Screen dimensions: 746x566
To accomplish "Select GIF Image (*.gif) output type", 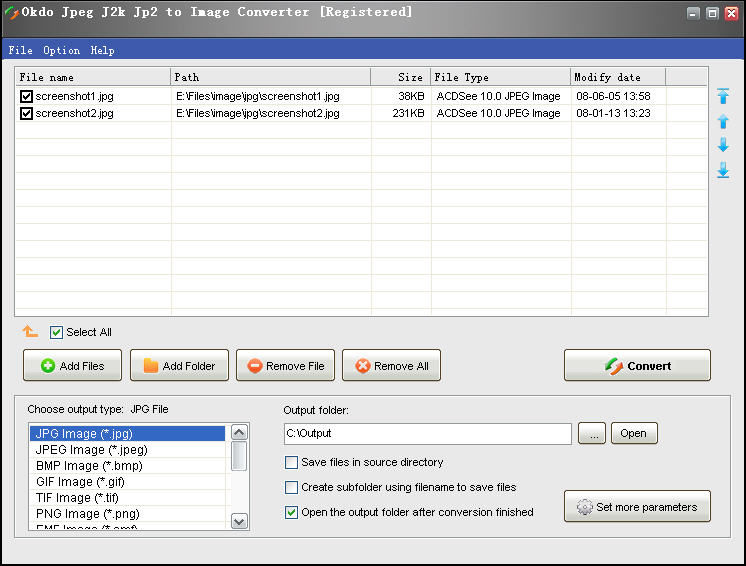I will pyautogui.click(x=127, y=482).
